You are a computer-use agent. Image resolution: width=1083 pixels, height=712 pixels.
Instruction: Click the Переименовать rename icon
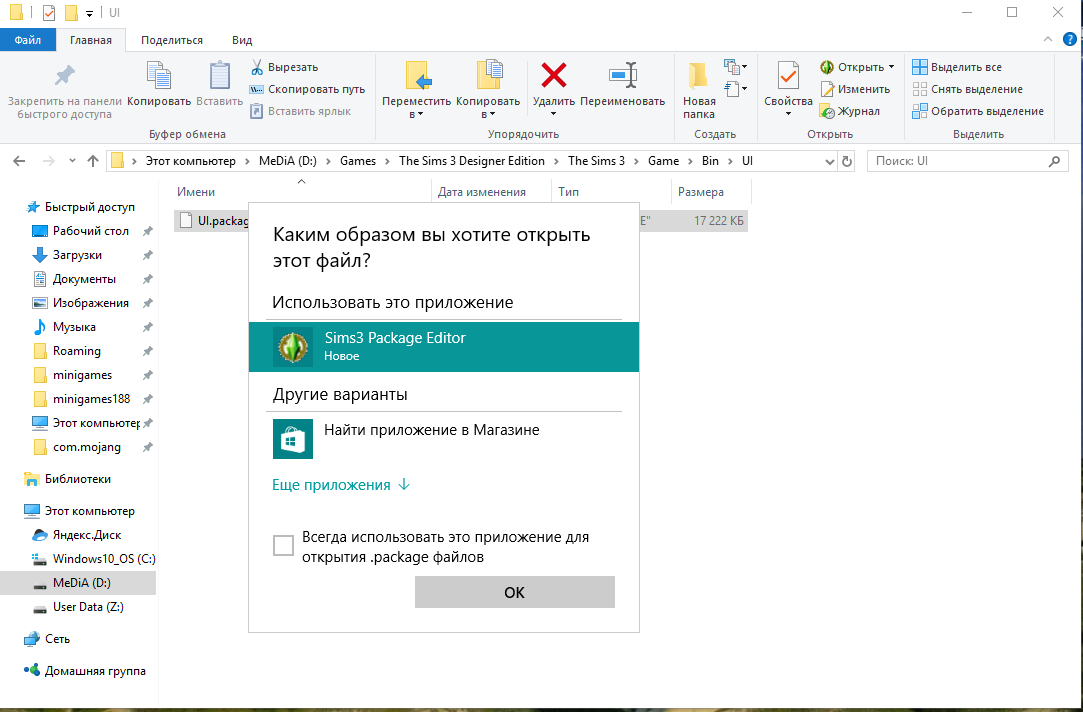[x=623, y=75]
